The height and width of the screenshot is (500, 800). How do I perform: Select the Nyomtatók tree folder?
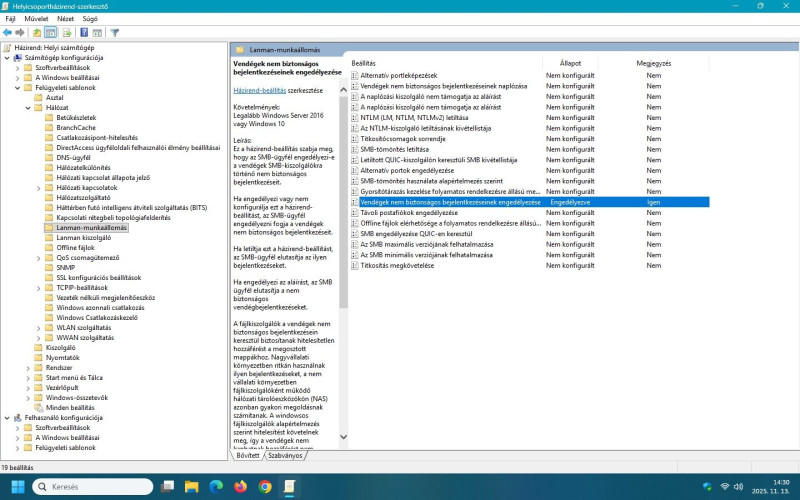[x=63, y=358]
